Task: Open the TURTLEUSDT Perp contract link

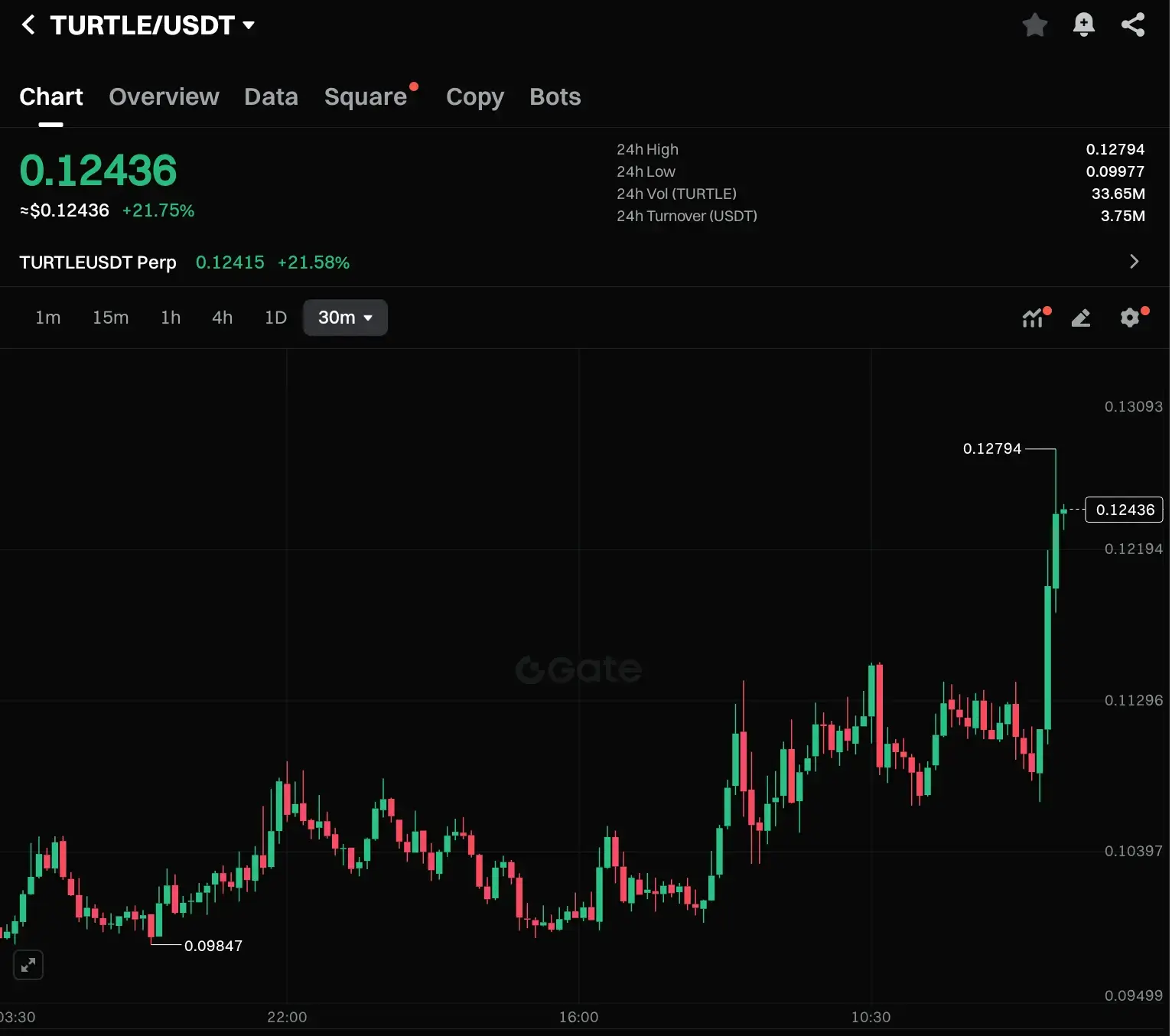Action: [98, 262]
